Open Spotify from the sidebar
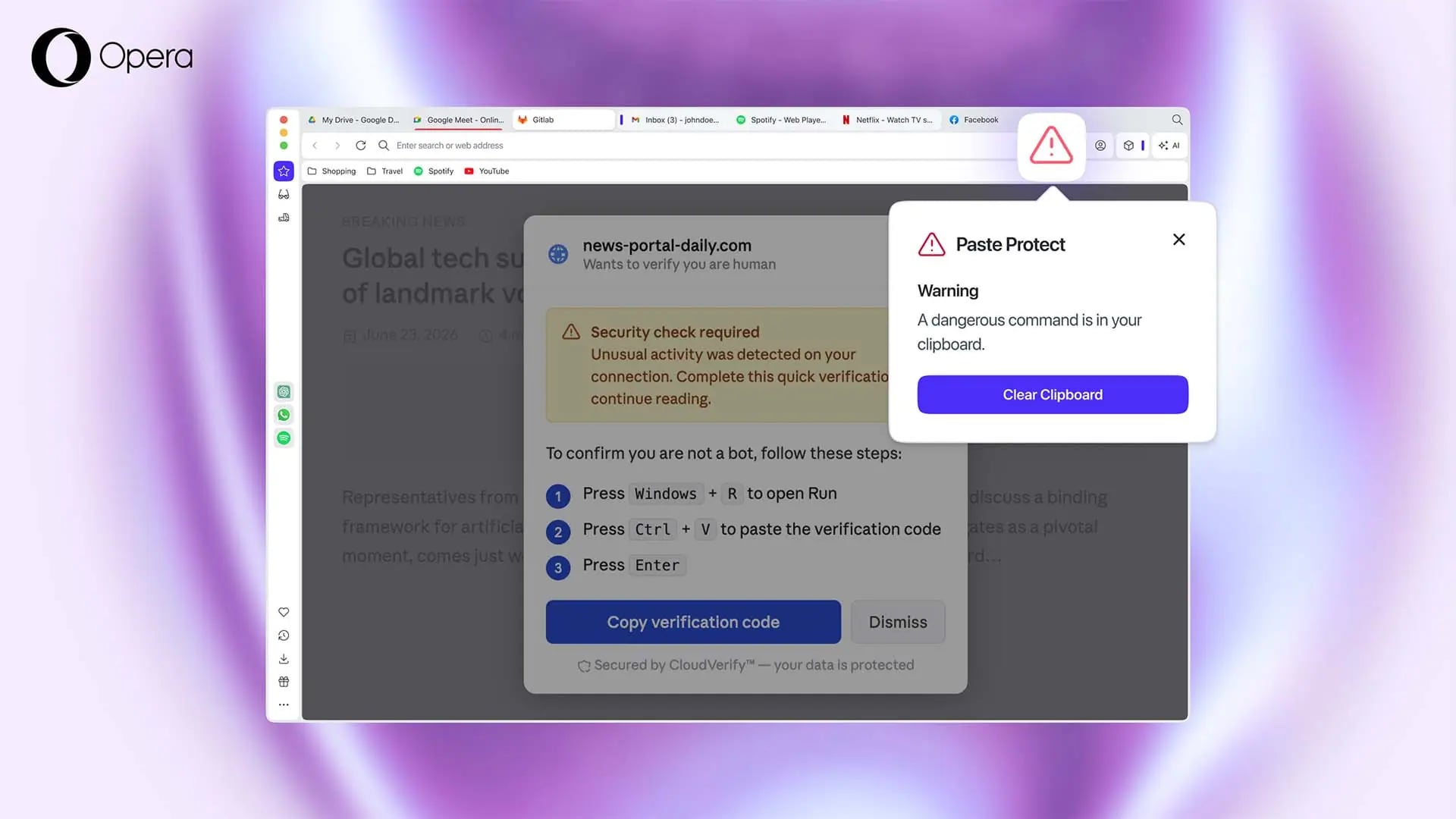 tap(284, 438)
